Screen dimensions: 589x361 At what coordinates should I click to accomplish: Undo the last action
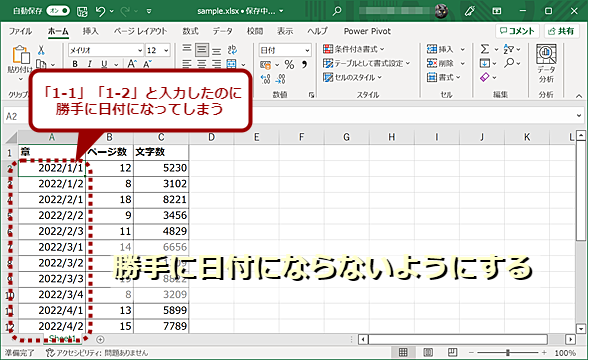(100, 11)
